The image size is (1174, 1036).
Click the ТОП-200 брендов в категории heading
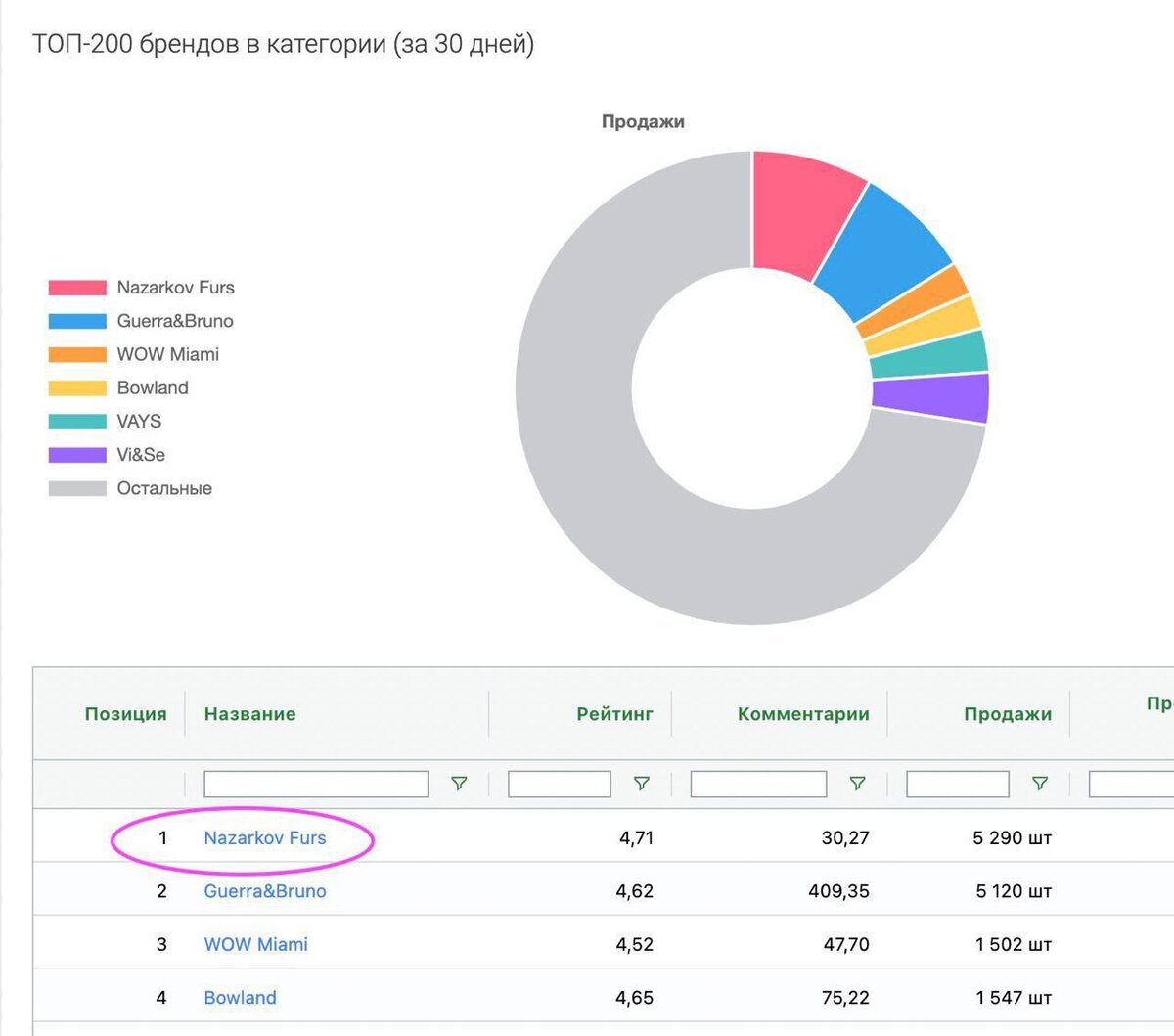point(284,44)
